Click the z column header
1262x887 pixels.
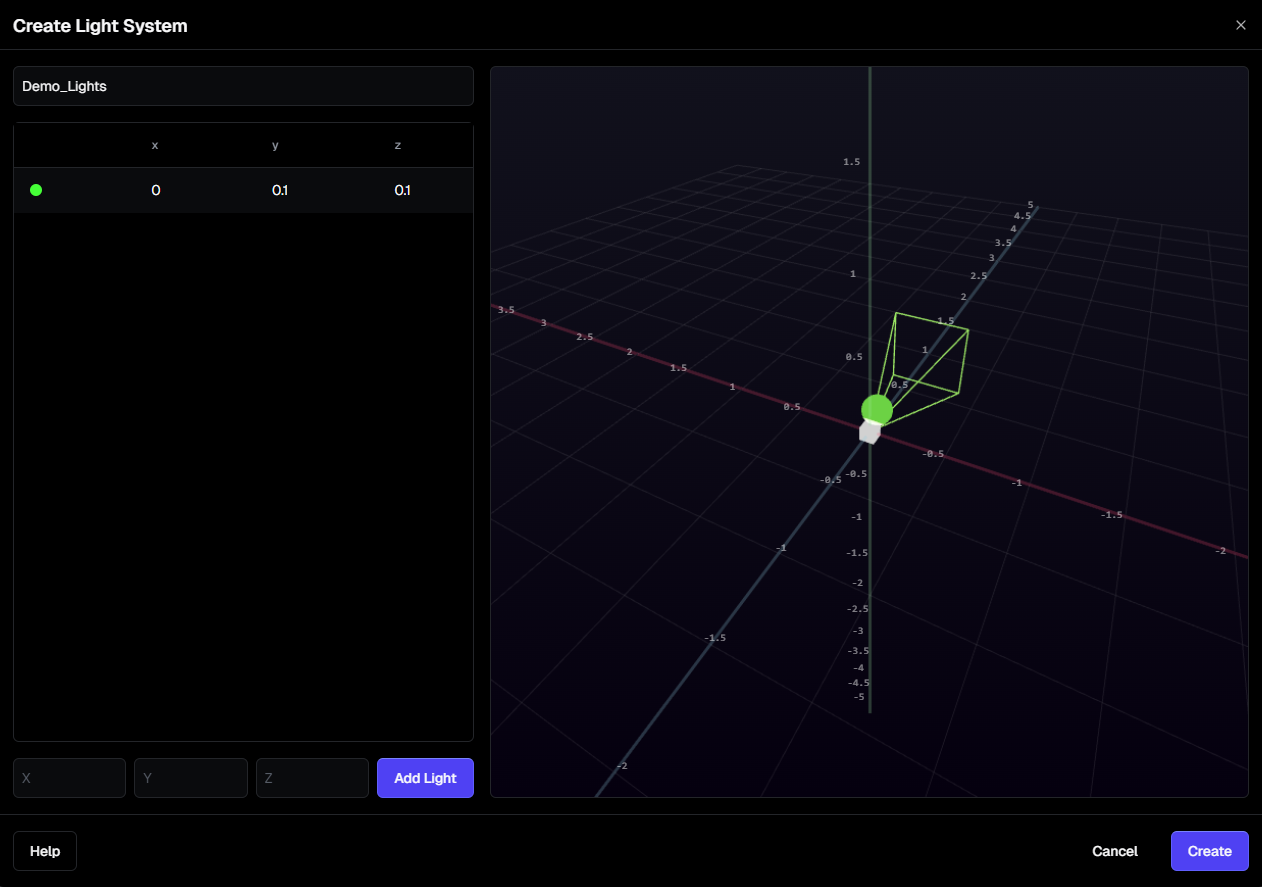tap(398, 145)
